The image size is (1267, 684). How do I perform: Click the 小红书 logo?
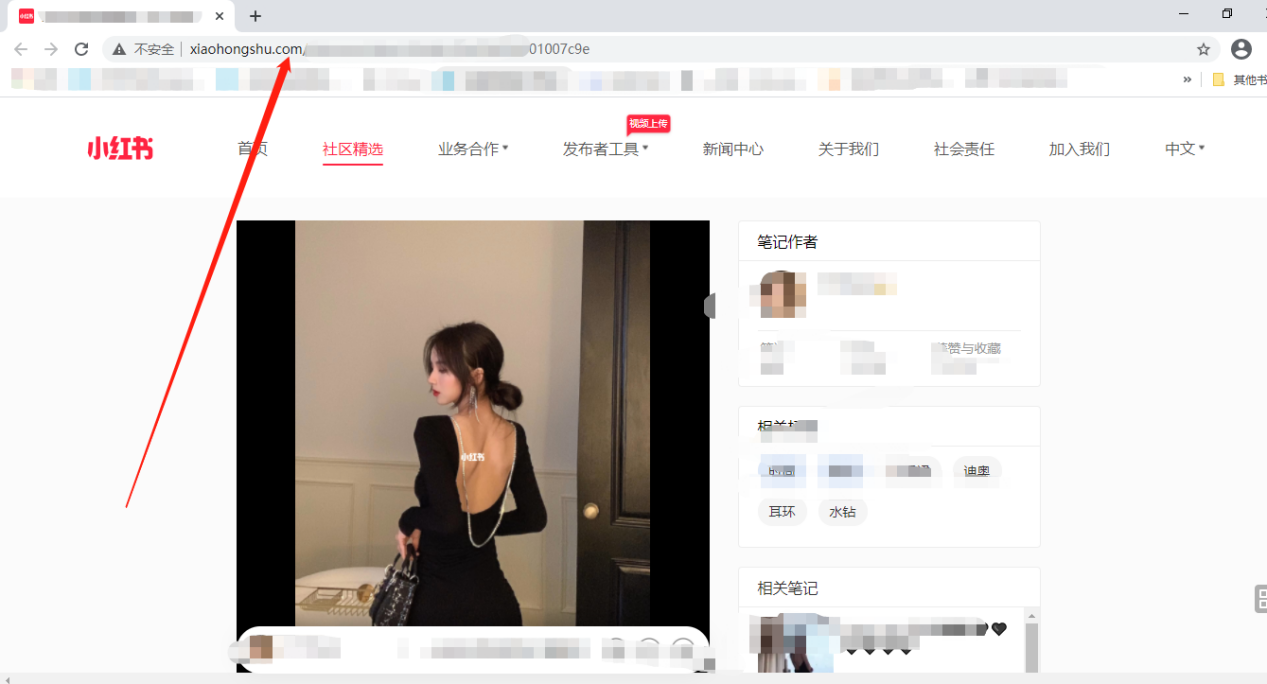120,149
